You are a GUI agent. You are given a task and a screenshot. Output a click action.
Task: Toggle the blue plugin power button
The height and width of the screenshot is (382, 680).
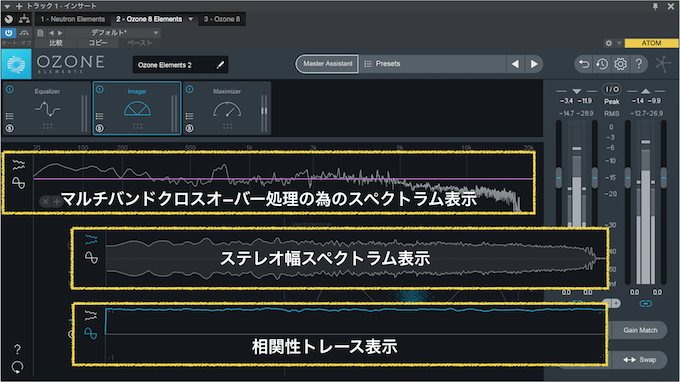9,33
